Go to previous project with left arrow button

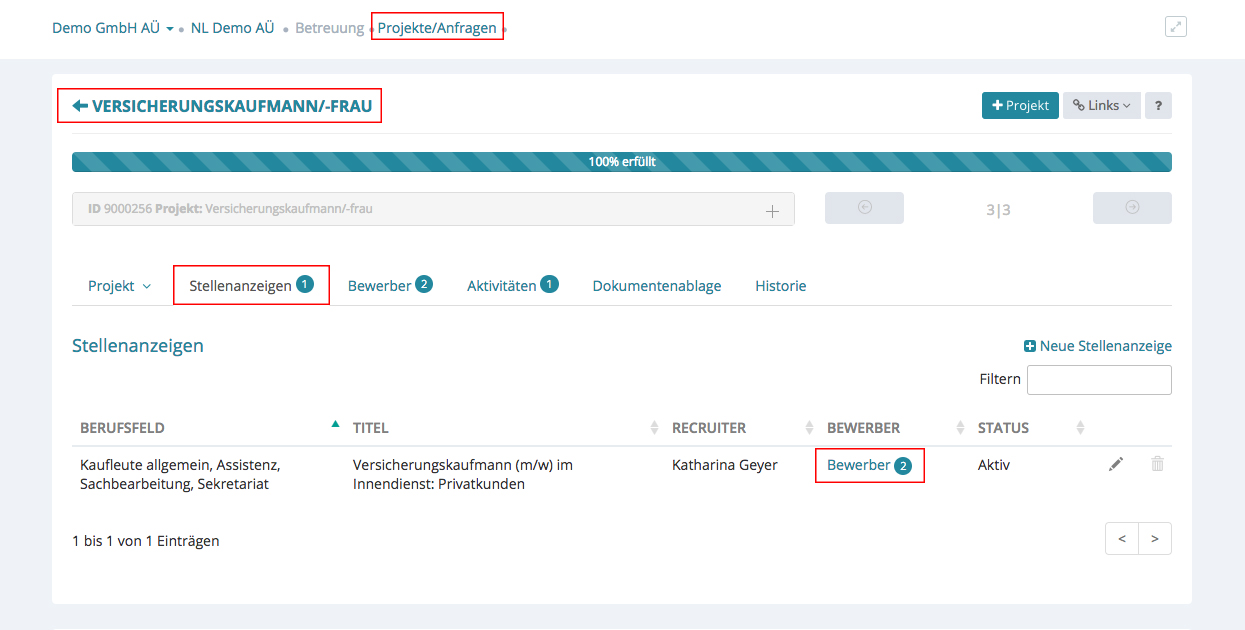(864, 208)
